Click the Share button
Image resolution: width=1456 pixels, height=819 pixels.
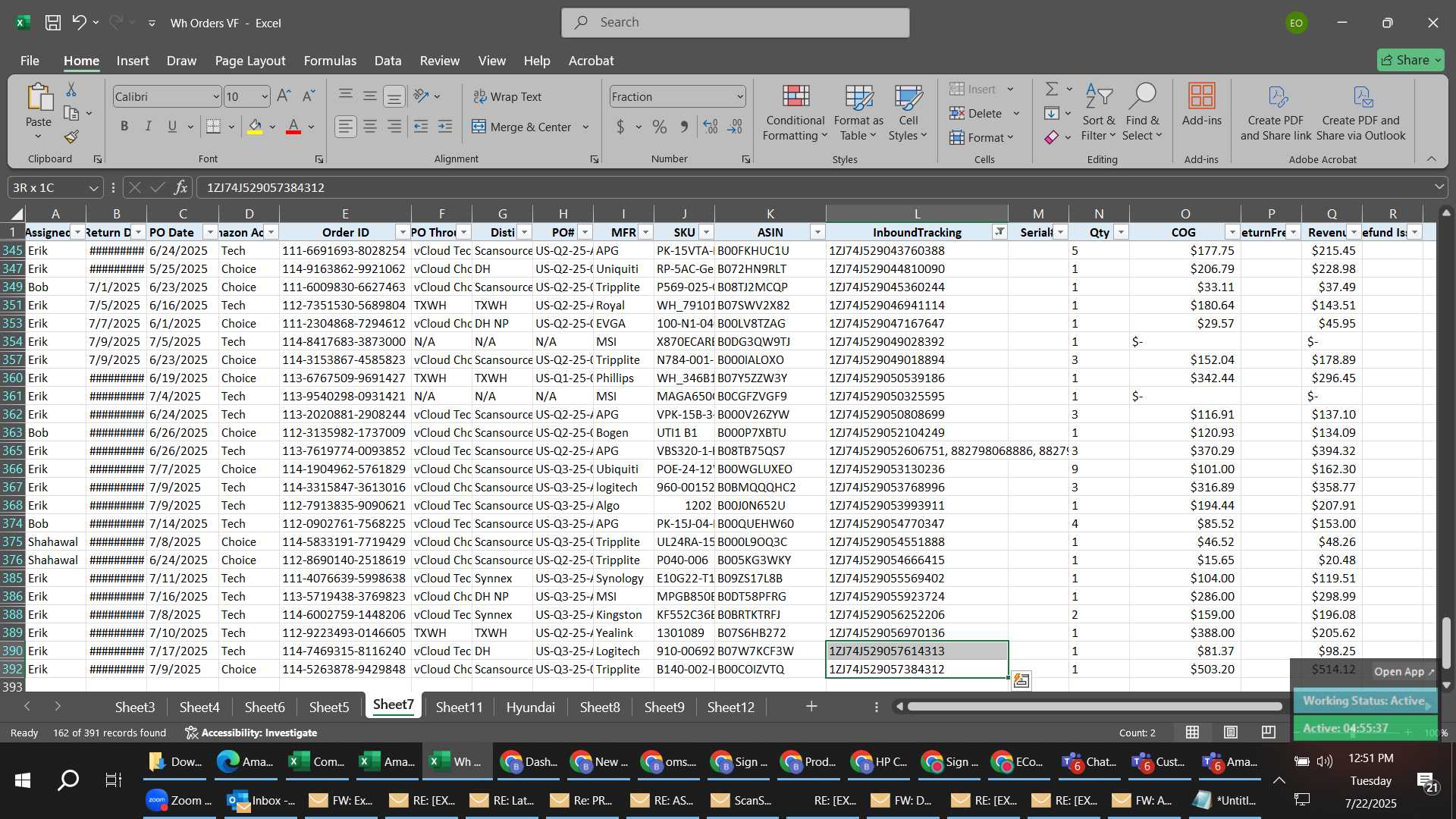pos(1410,60)
